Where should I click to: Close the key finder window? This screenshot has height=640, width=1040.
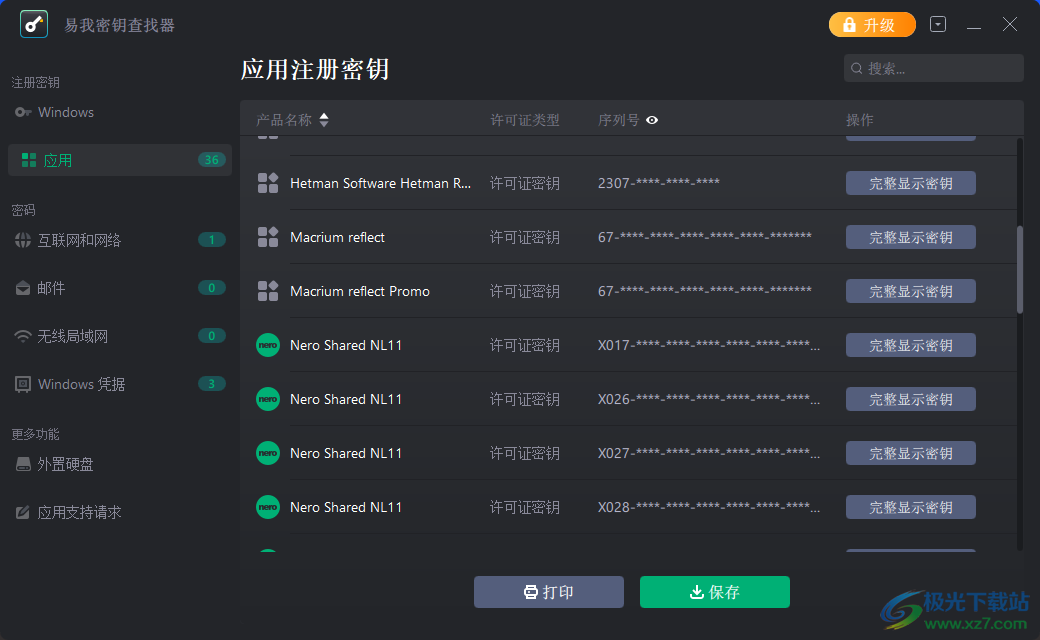click(1009, 25)
